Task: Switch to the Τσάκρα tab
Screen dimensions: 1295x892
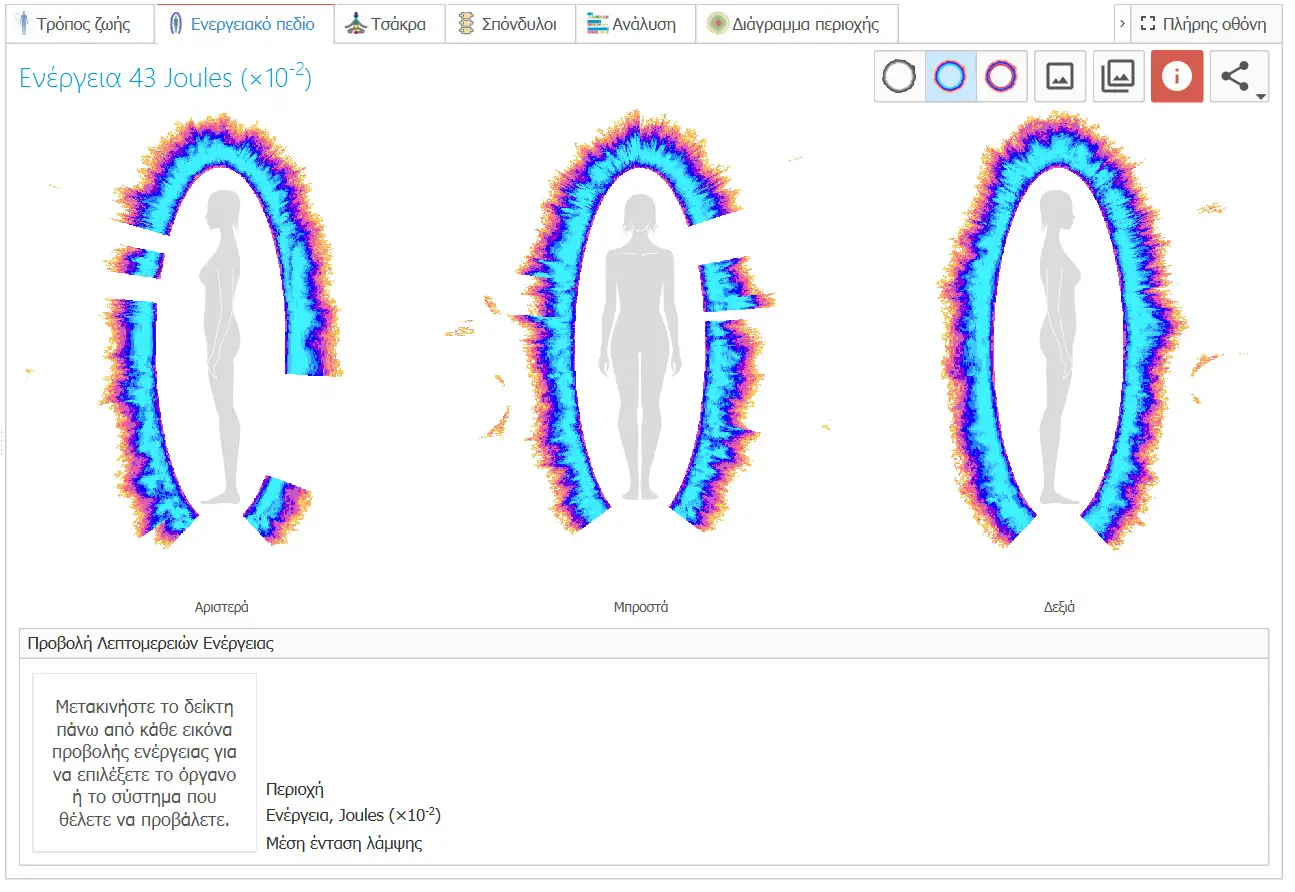Action: tap(389, 24)
